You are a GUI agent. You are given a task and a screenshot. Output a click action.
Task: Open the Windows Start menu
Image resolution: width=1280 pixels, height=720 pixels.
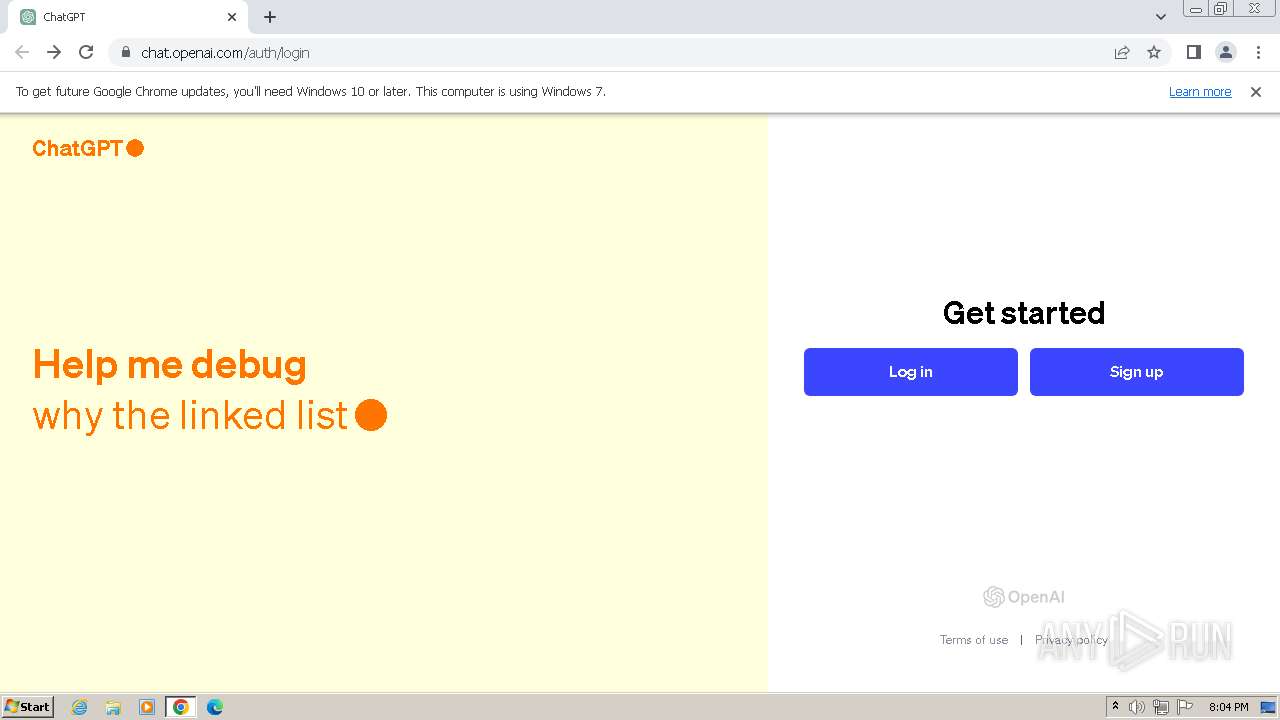click(28, 707)
